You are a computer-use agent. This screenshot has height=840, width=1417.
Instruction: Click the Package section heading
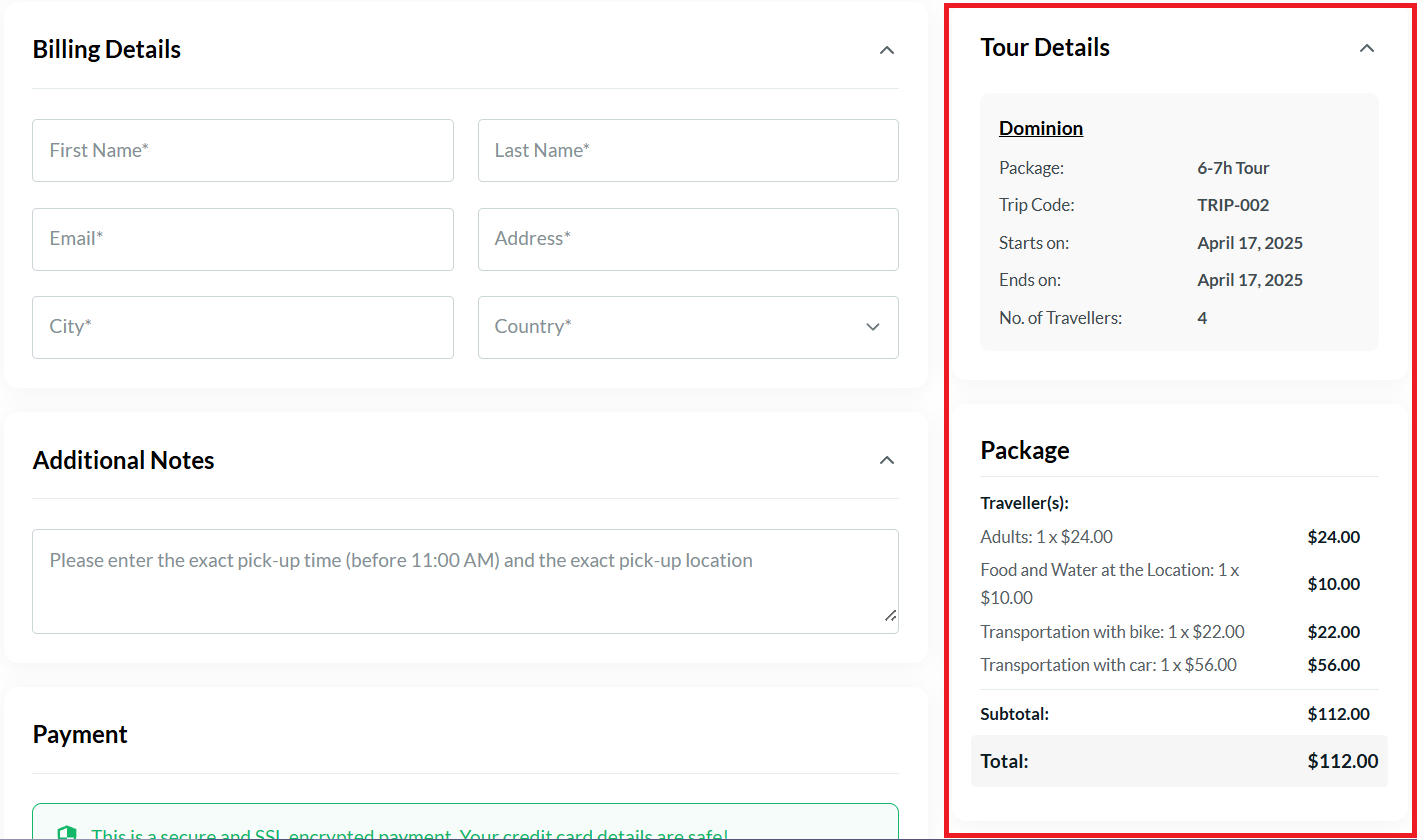tap(1025, 450)
